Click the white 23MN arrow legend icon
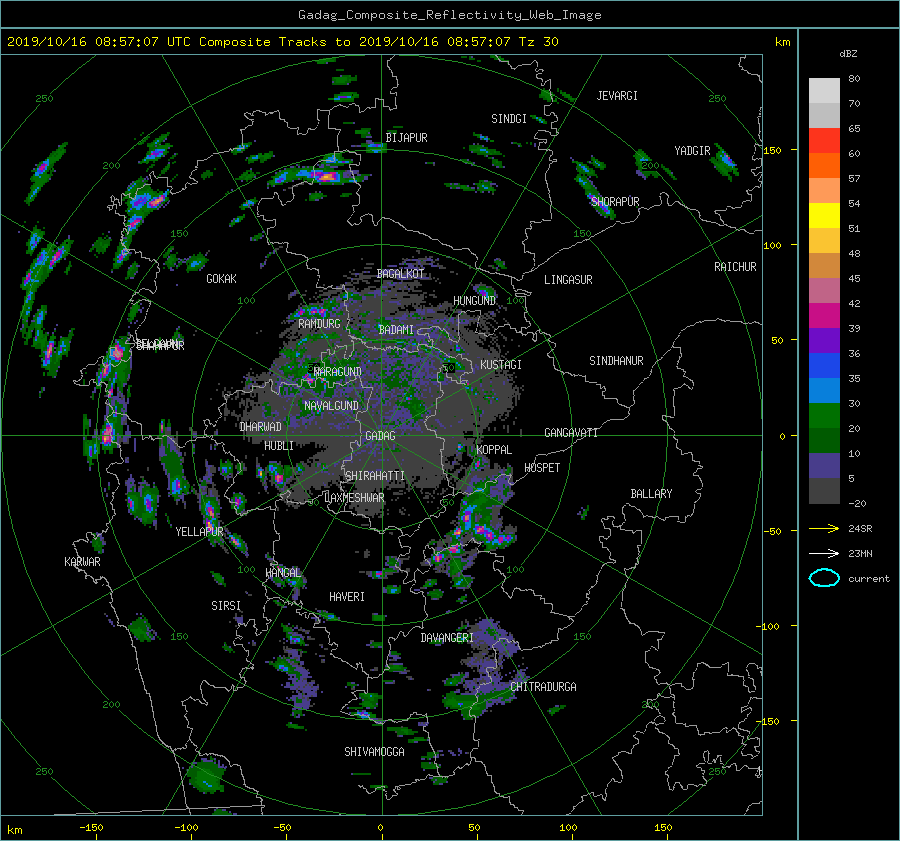This screenshot has width=900, height=841. click(x=824, y=553)
